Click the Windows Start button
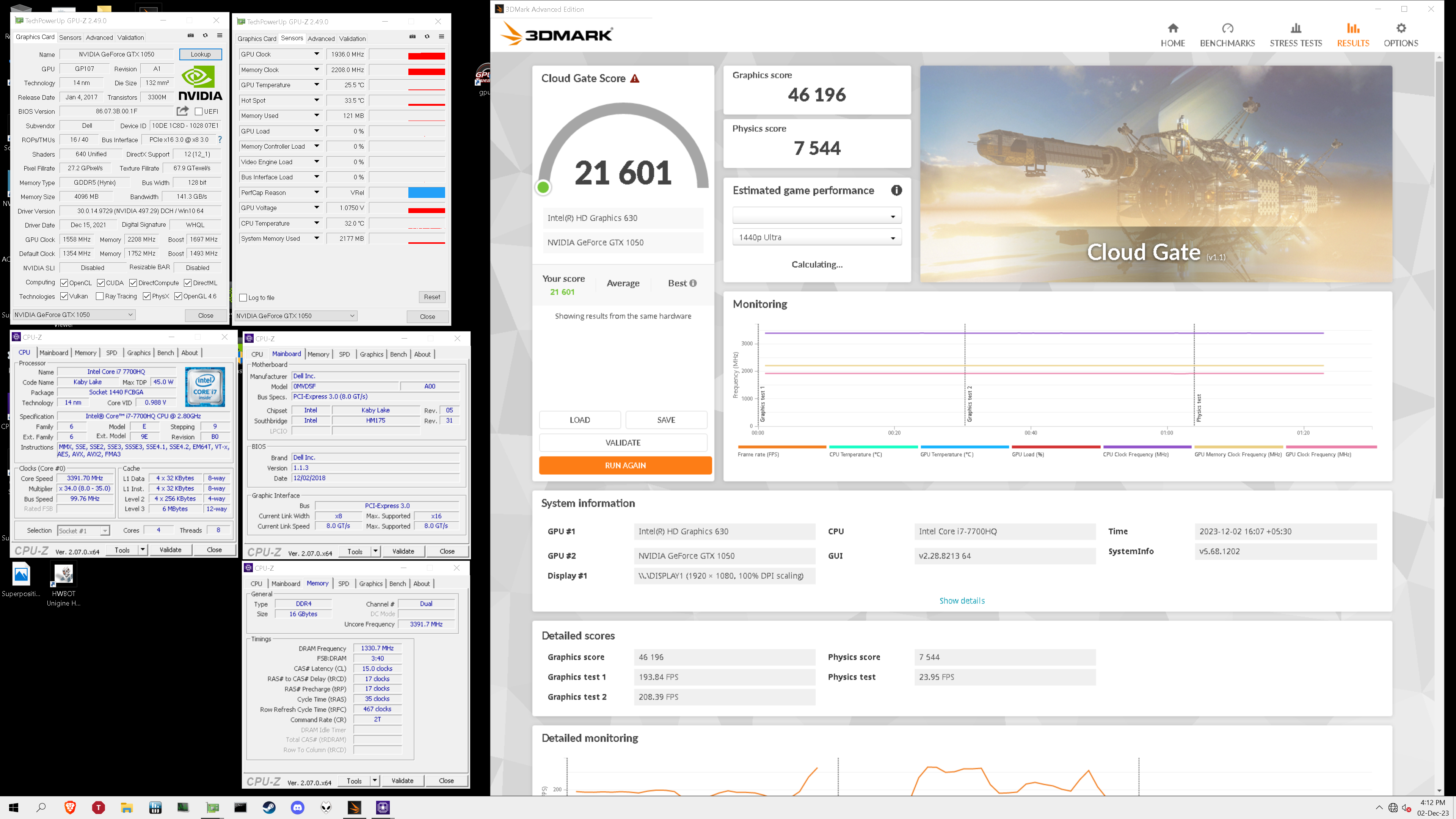 [14, 807]
